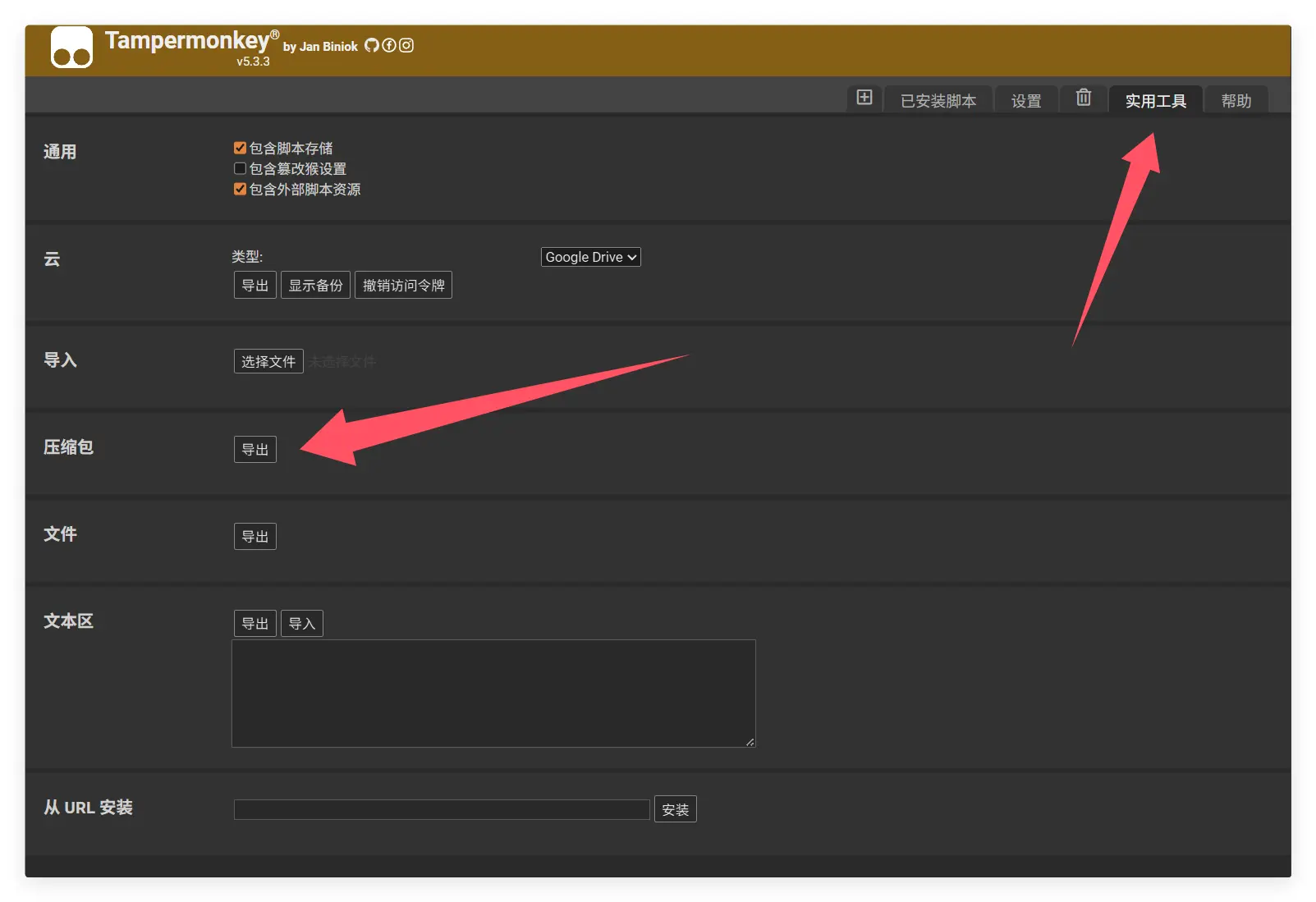Screen dimensions: 1316x902
Task: Click 导出 button in 文件 section
Action: pos(255,536)
